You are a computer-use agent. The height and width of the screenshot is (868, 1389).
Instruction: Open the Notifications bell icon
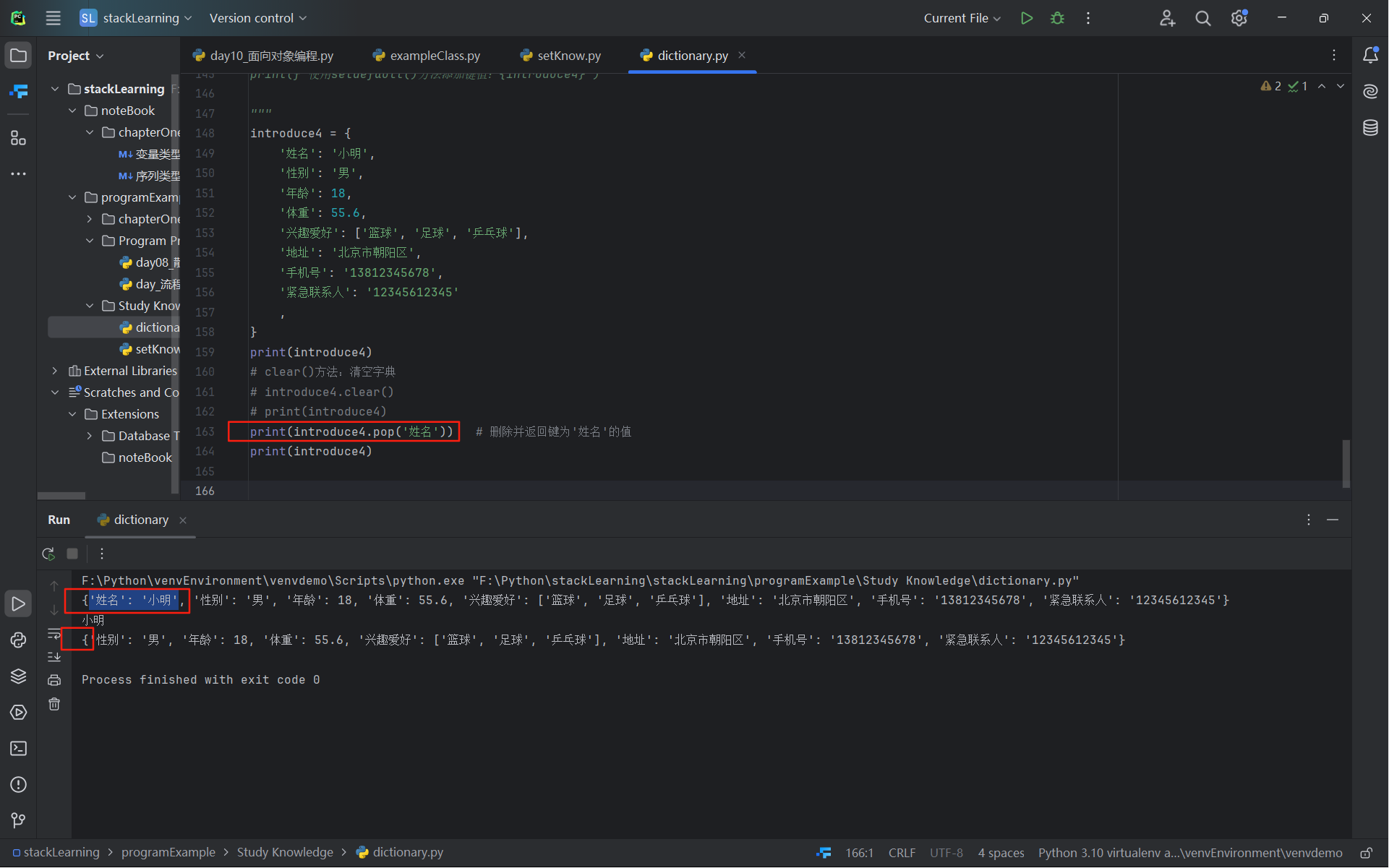[x=1370, y=56]
